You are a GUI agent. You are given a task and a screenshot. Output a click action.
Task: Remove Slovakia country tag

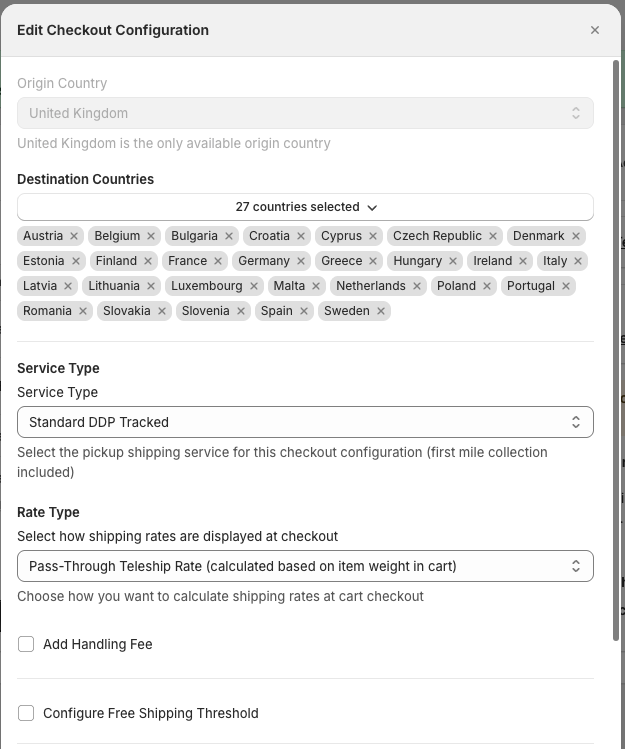coord(162,311)
